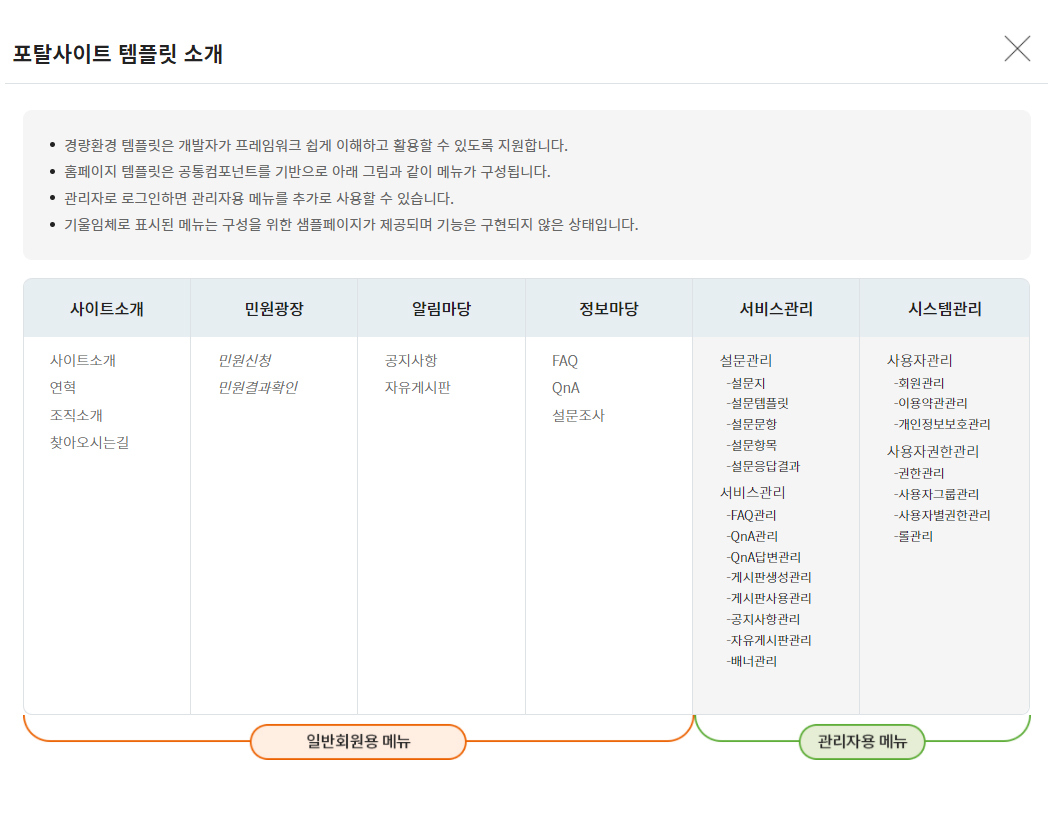The width and height of the screenshot is (1055, 825).
Task: Go to 자유게시판 under 알림마당
Action: click(x=417, y=387)
